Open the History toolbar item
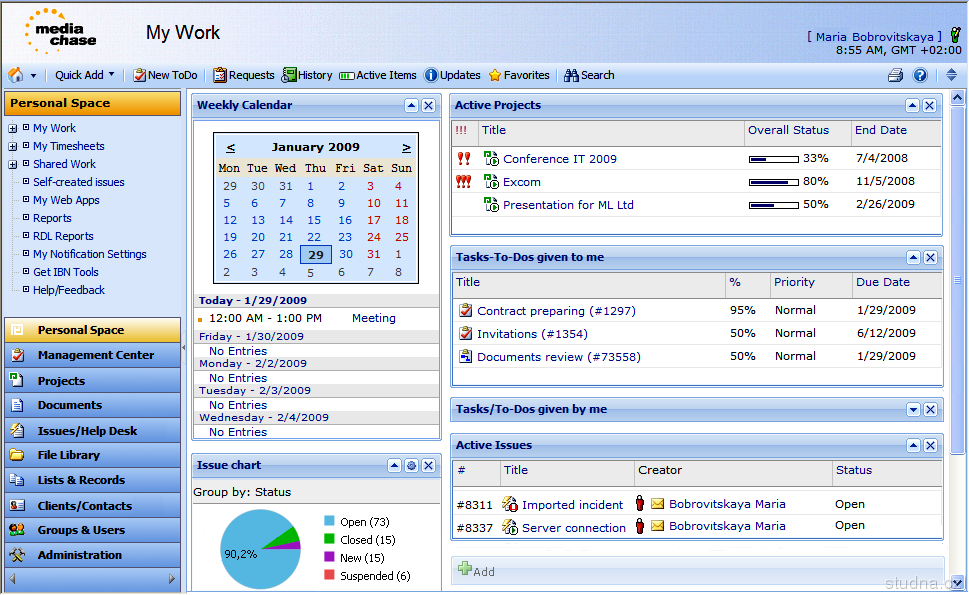 307,75
